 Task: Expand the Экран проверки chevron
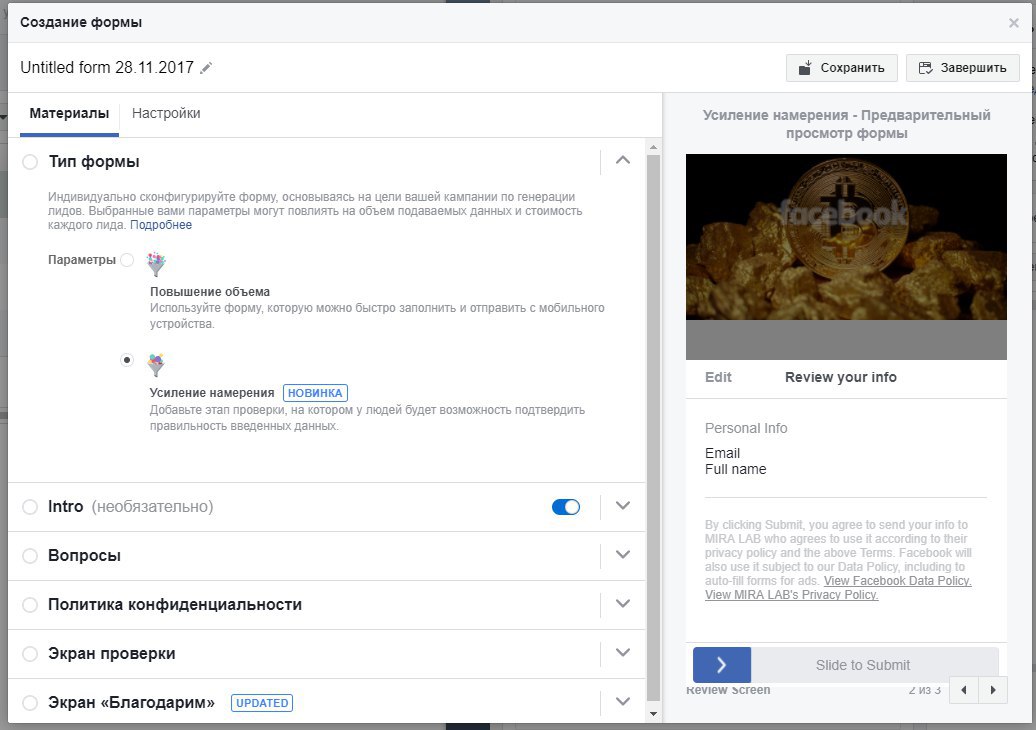tap(622, 653)
